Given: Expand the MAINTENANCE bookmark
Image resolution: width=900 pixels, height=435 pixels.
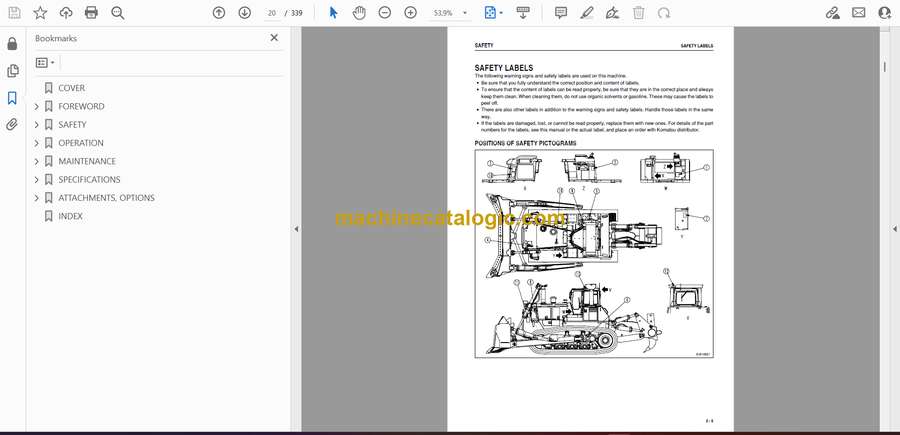Looking at the screenshot, I should [37, 161].
